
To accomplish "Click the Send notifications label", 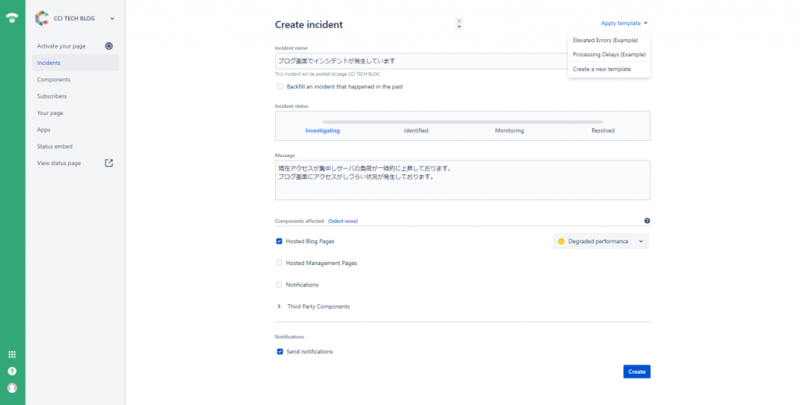I will click(310, 351).
